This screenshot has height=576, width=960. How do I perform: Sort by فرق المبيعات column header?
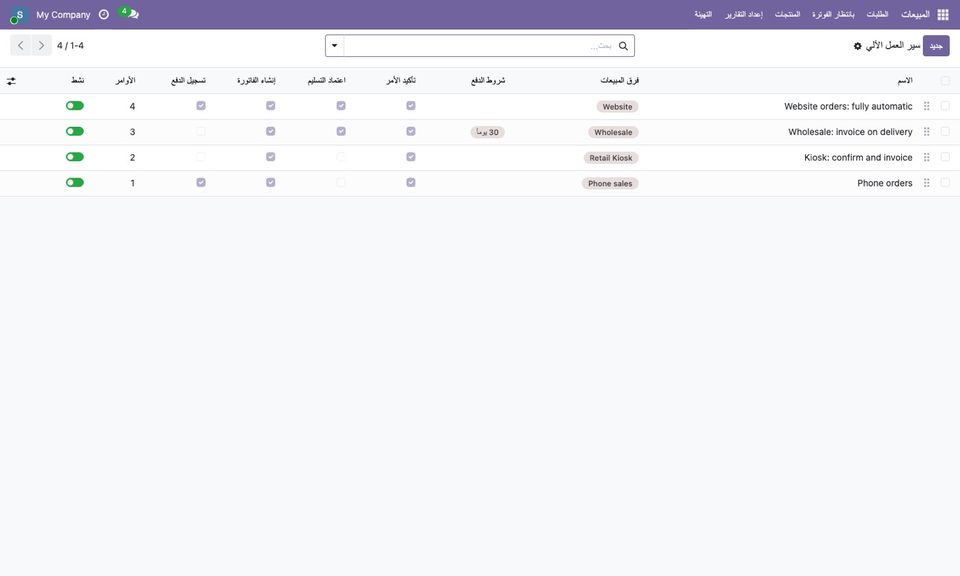click(x=619, y=81)
